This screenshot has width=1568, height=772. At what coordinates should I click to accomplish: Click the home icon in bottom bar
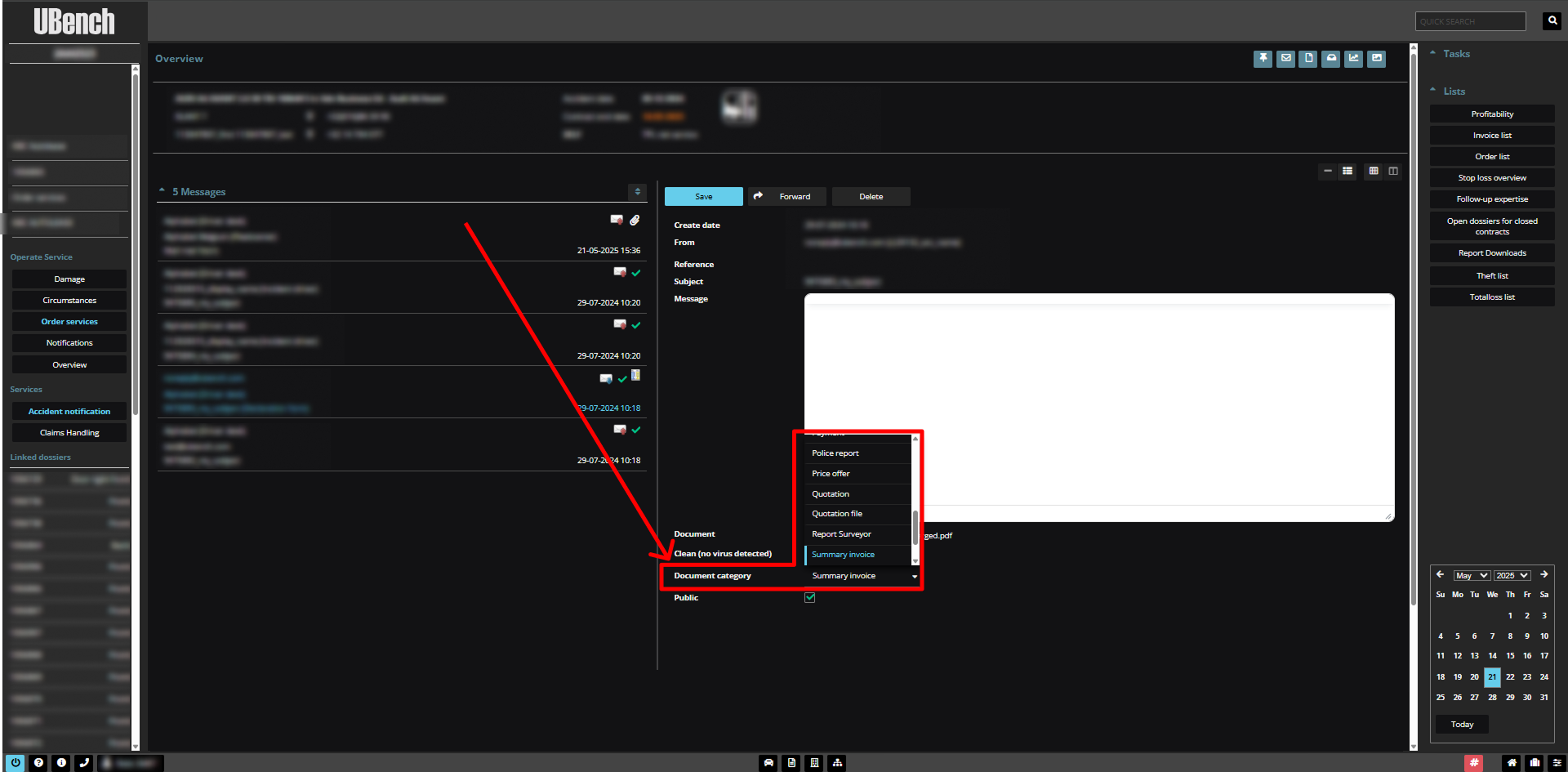[x=1512, y=762]
